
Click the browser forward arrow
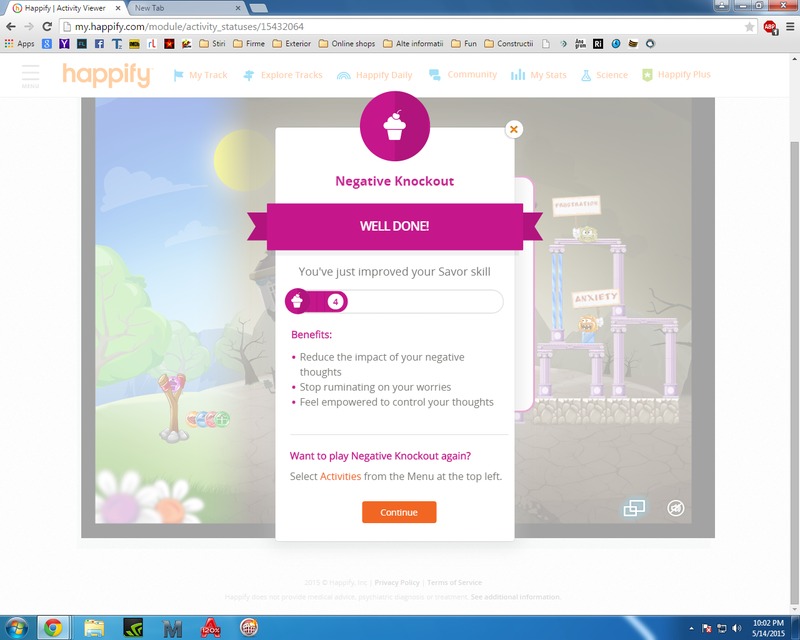[29, 27]
